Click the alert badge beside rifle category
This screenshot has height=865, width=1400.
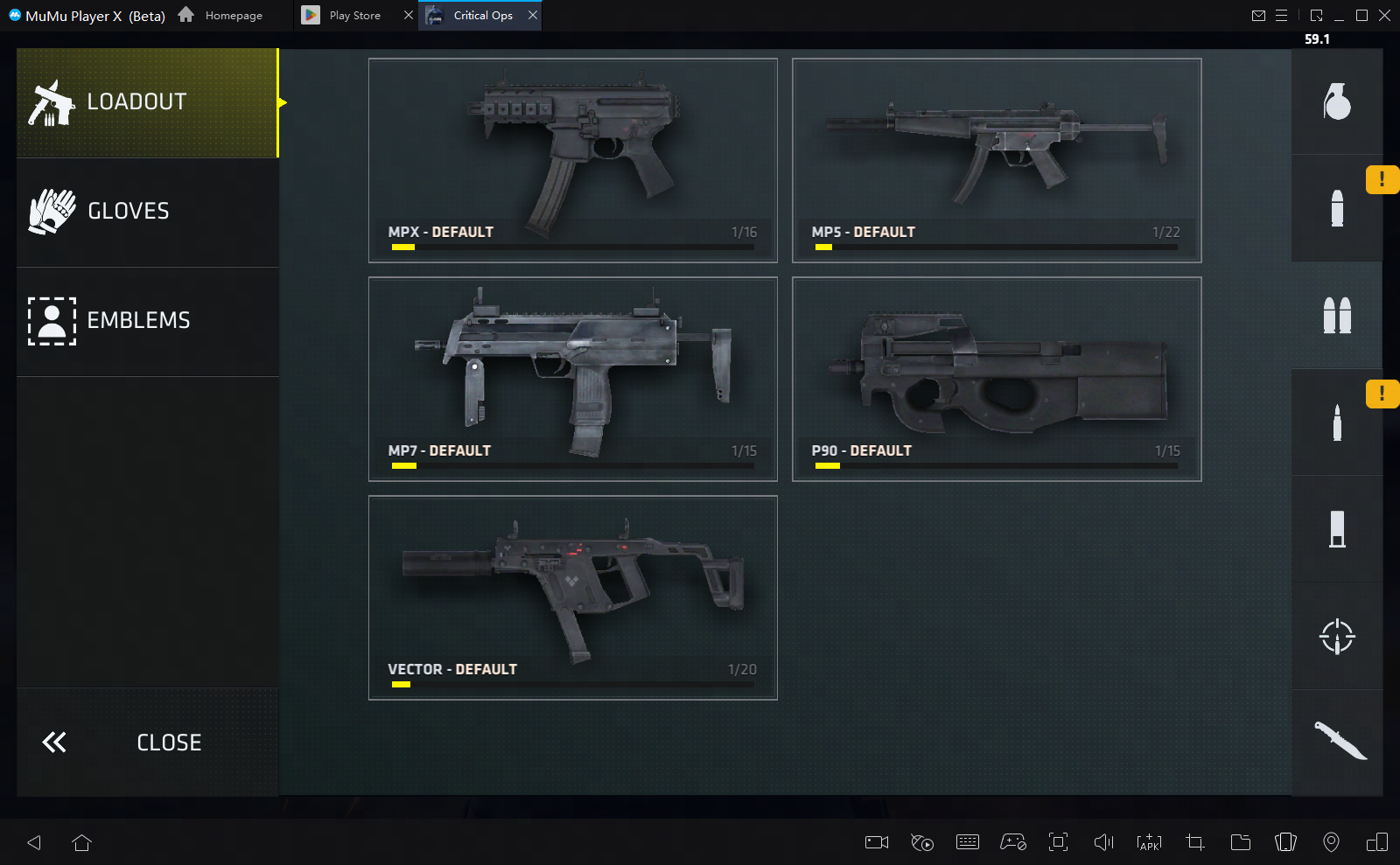pos(1382,394)
